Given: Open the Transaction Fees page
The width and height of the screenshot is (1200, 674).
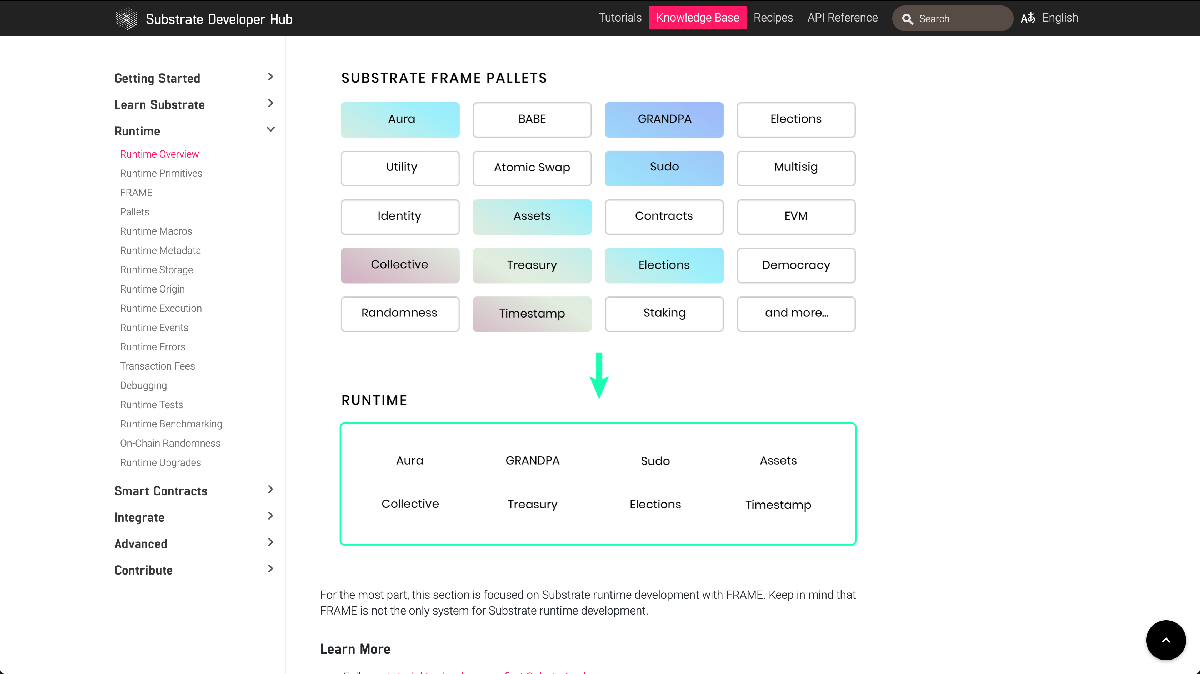Looking at the screenshot, I should (156, 365).
